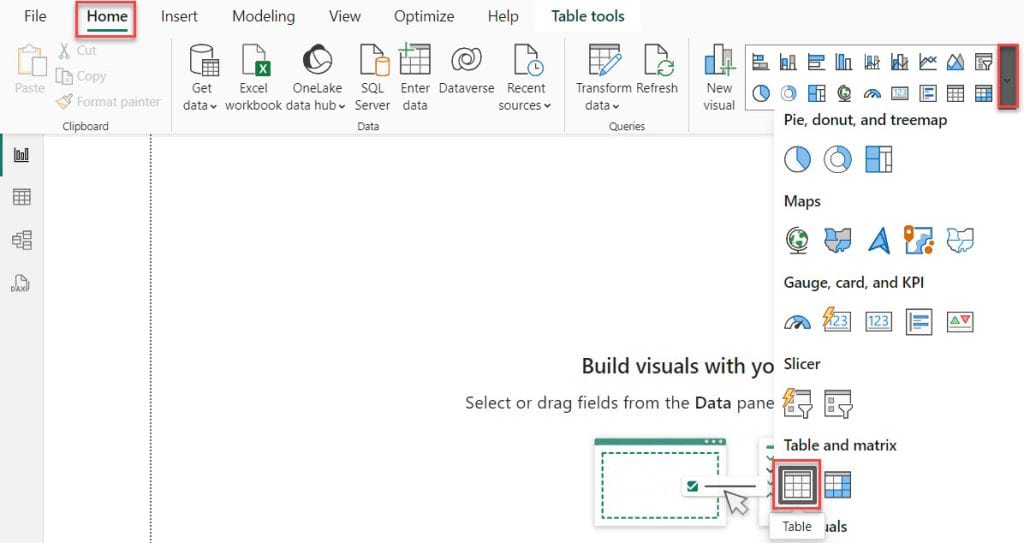The height and width of the screenshot is (543, 1024).
Task: Click the Format painter button
Action: (108, 101)
